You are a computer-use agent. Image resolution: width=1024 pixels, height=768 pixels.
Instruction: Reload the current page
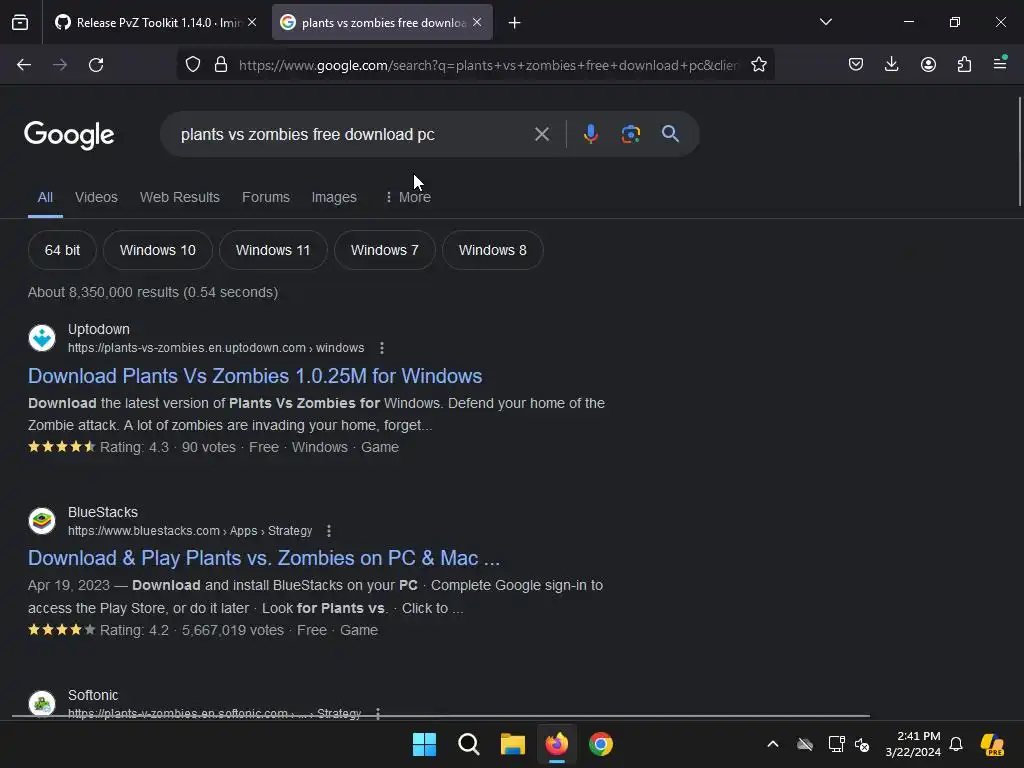click(x=96, y=65)
